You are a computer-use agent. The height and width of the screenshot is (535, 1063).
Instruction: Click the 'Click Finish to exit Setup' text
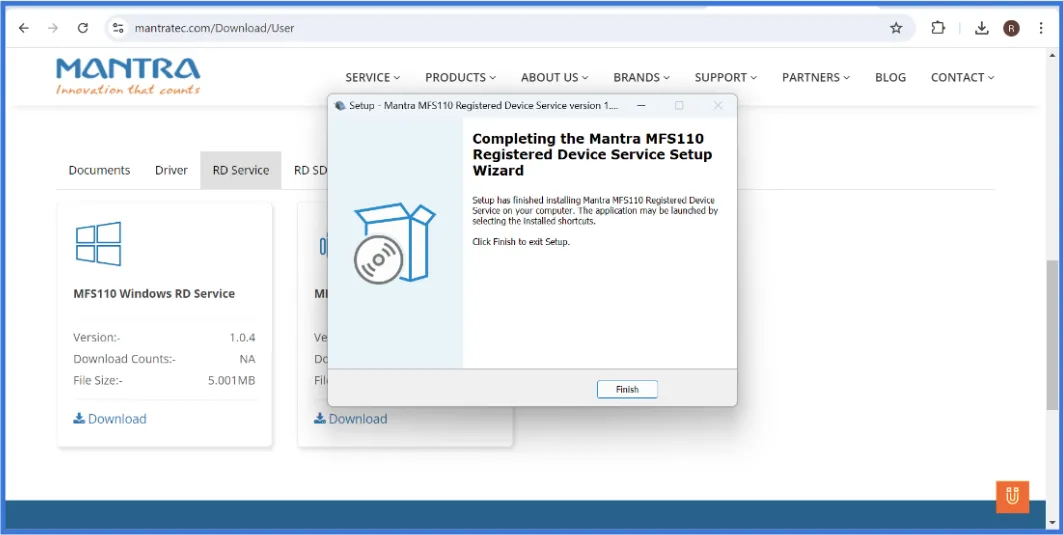pyautogui.click(x=521, y=241)
